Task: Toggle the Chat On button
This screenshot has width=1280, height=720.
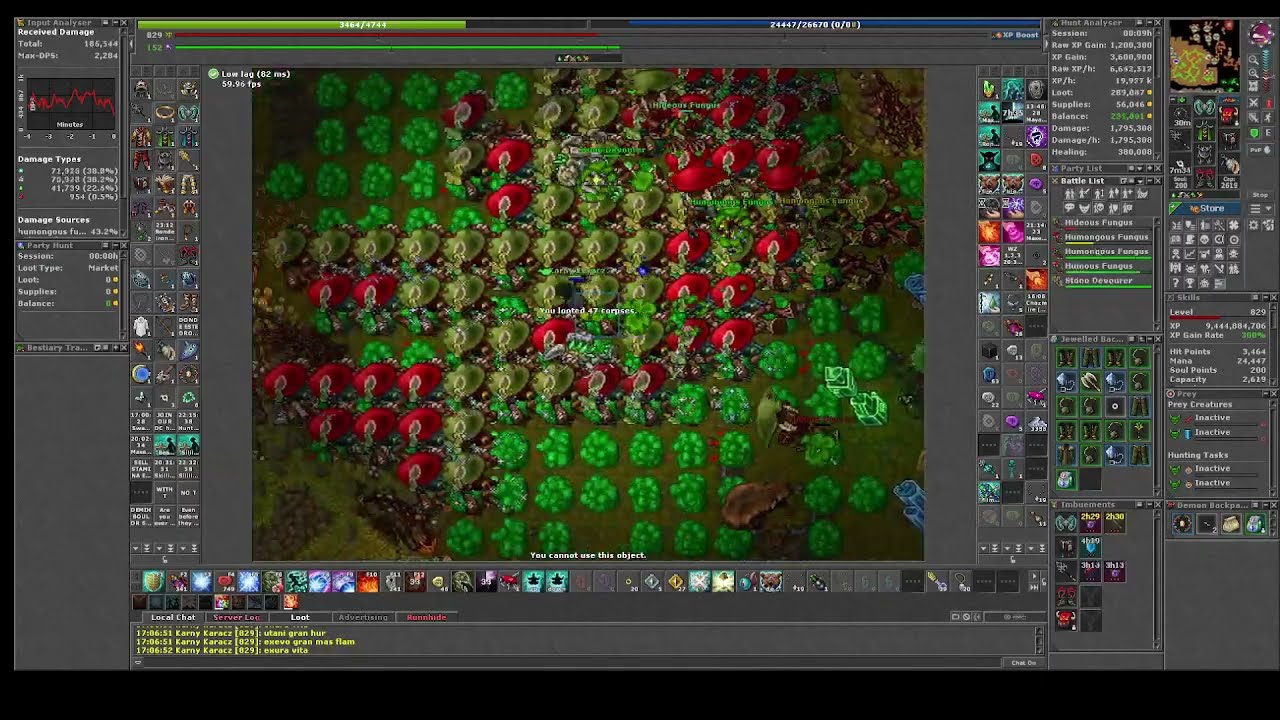Action: tap(1023, 662)
